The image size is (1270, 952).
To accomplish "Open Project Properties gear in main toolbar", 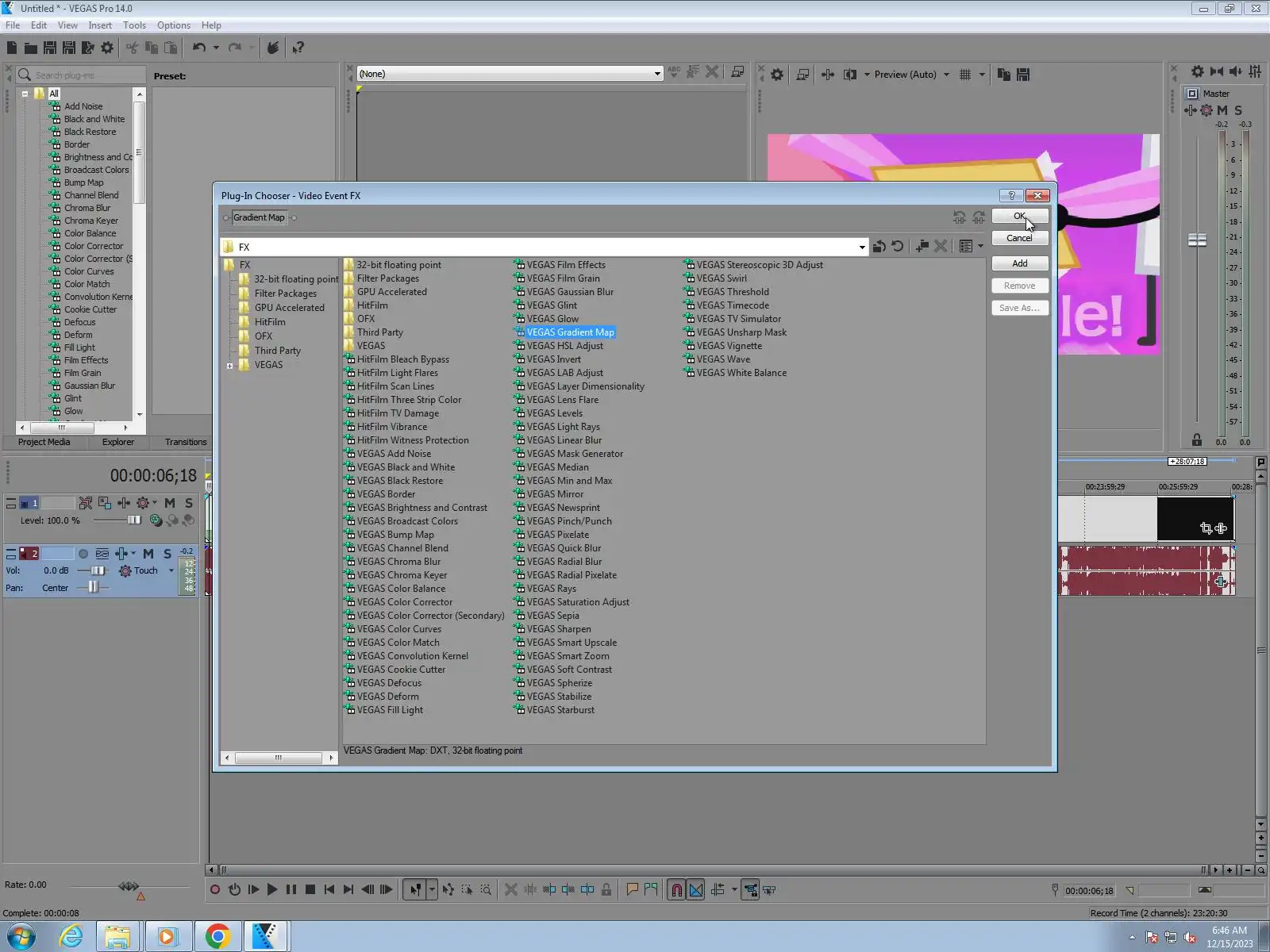I will click(x=107, y=48).
